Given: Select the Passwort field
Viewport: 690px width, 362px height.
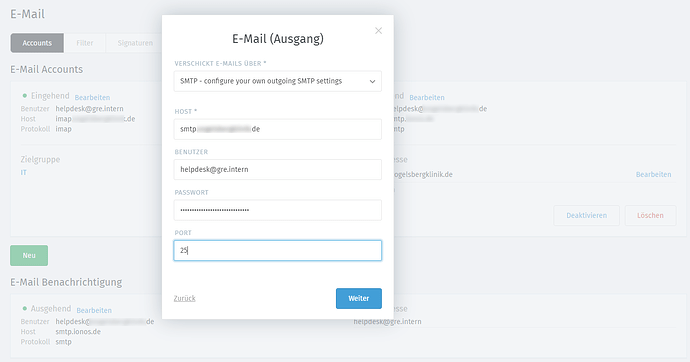Looking at the screenshot, I should (278, 210).
